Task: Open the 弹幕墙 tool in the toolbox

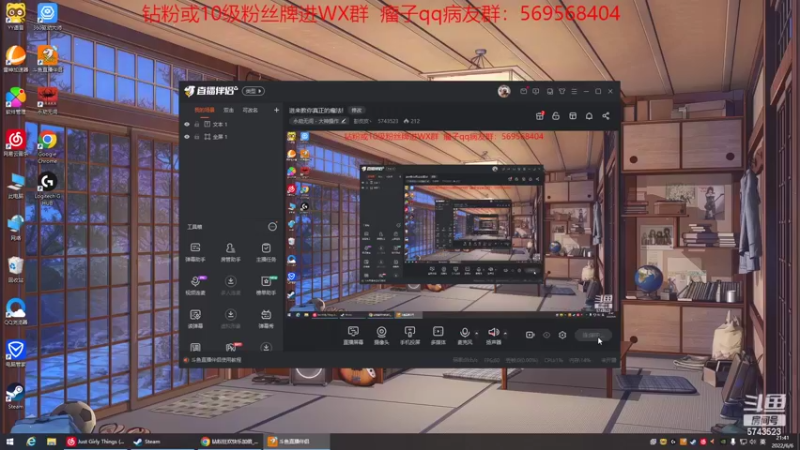Action: click(266, 318)
